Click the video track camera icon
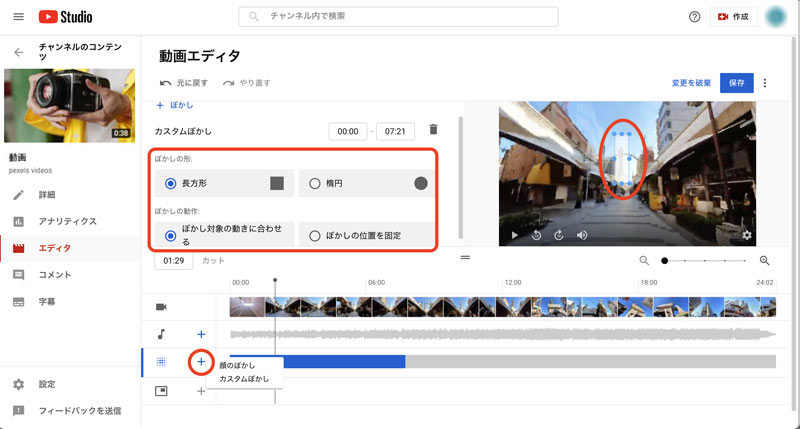800x429 pixels. pos(161,307)
